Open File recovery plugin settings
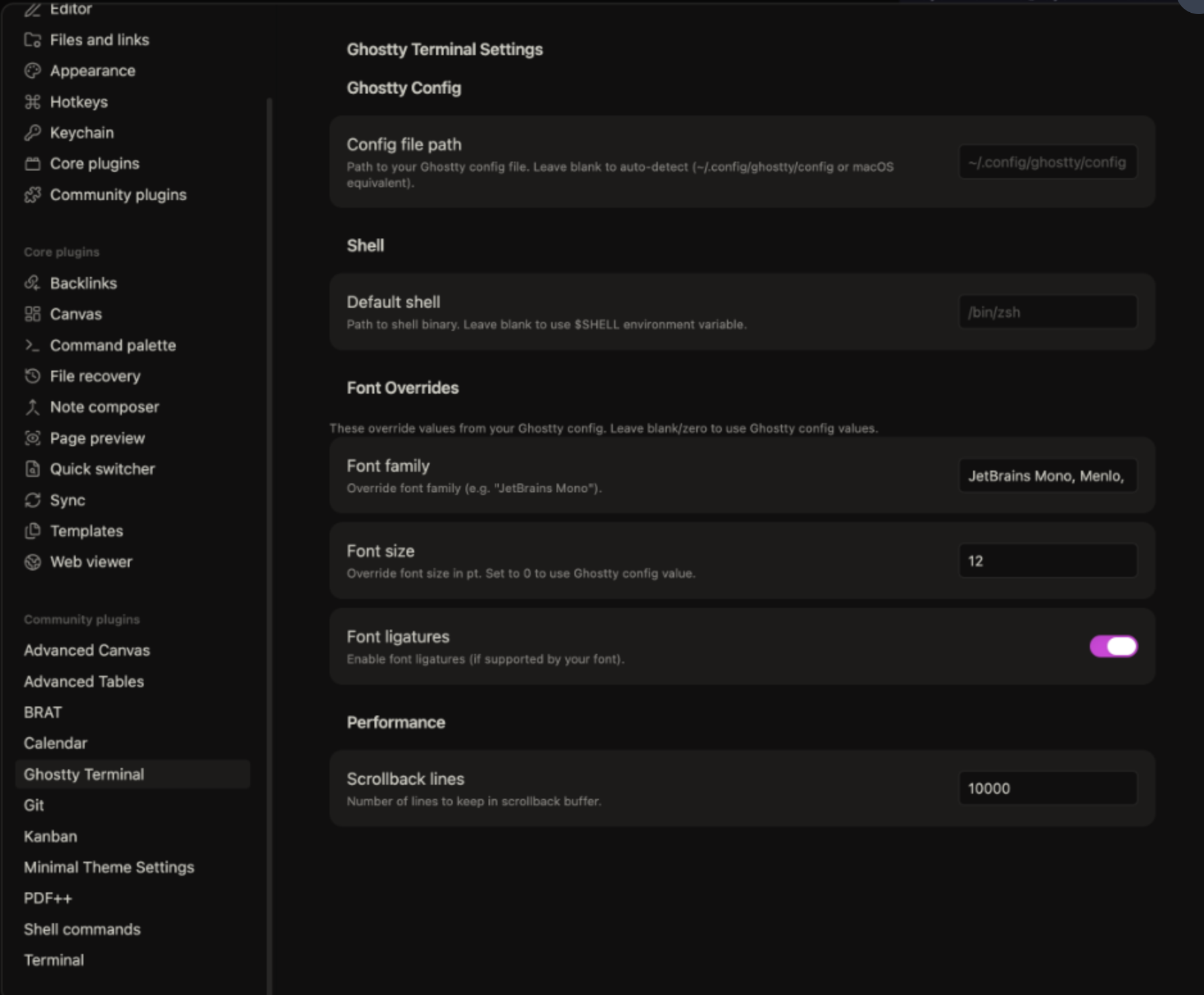1204x995 pixels. pyautogui.click(x=133, y=376)
